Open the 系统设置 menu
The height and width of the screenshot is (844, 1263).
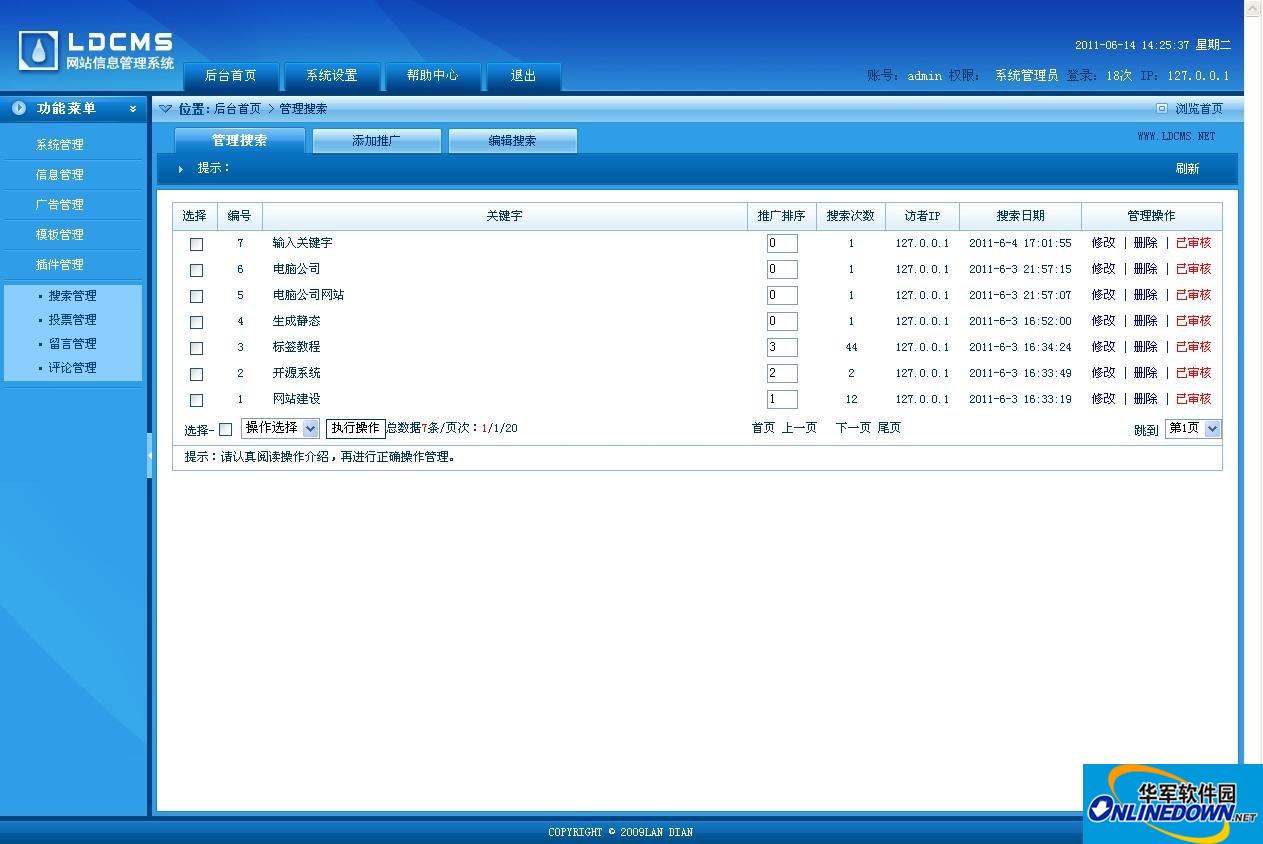coord(333,75)
